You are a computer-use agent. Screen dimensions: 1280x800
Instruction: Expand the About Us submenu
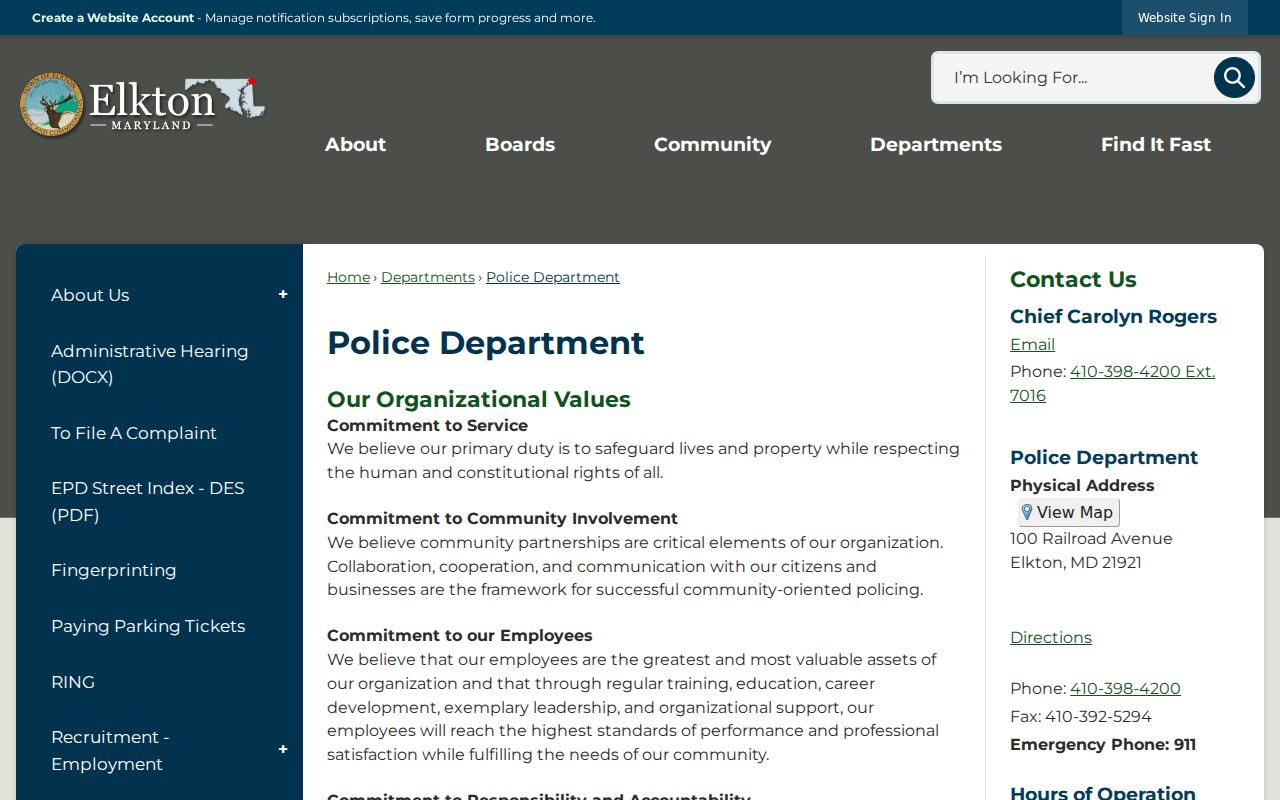[x=283, y=295]
